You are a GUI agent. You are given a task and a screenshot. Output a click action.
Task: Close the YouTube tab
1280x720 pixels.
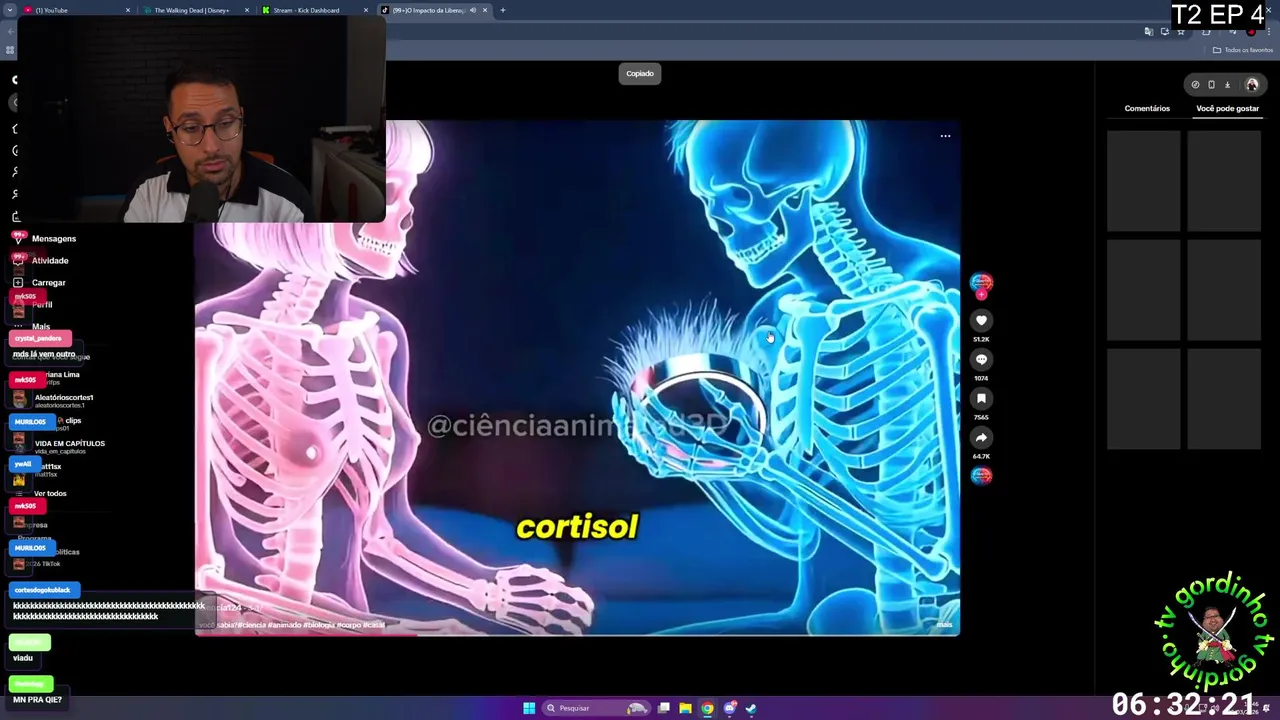coord(128,10)
